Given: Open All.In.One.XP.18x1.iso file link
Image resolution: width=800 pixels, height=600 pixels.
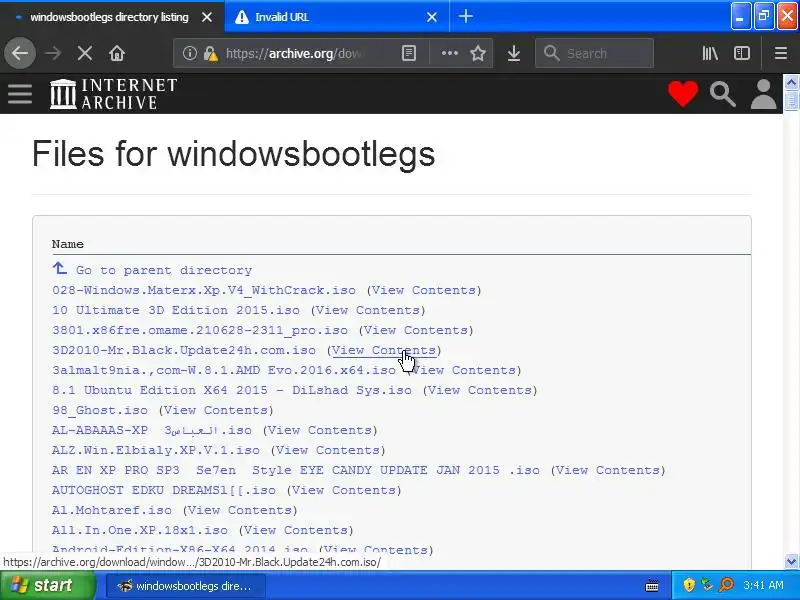Looking at the screenshot, I should (x=140, y=530).
